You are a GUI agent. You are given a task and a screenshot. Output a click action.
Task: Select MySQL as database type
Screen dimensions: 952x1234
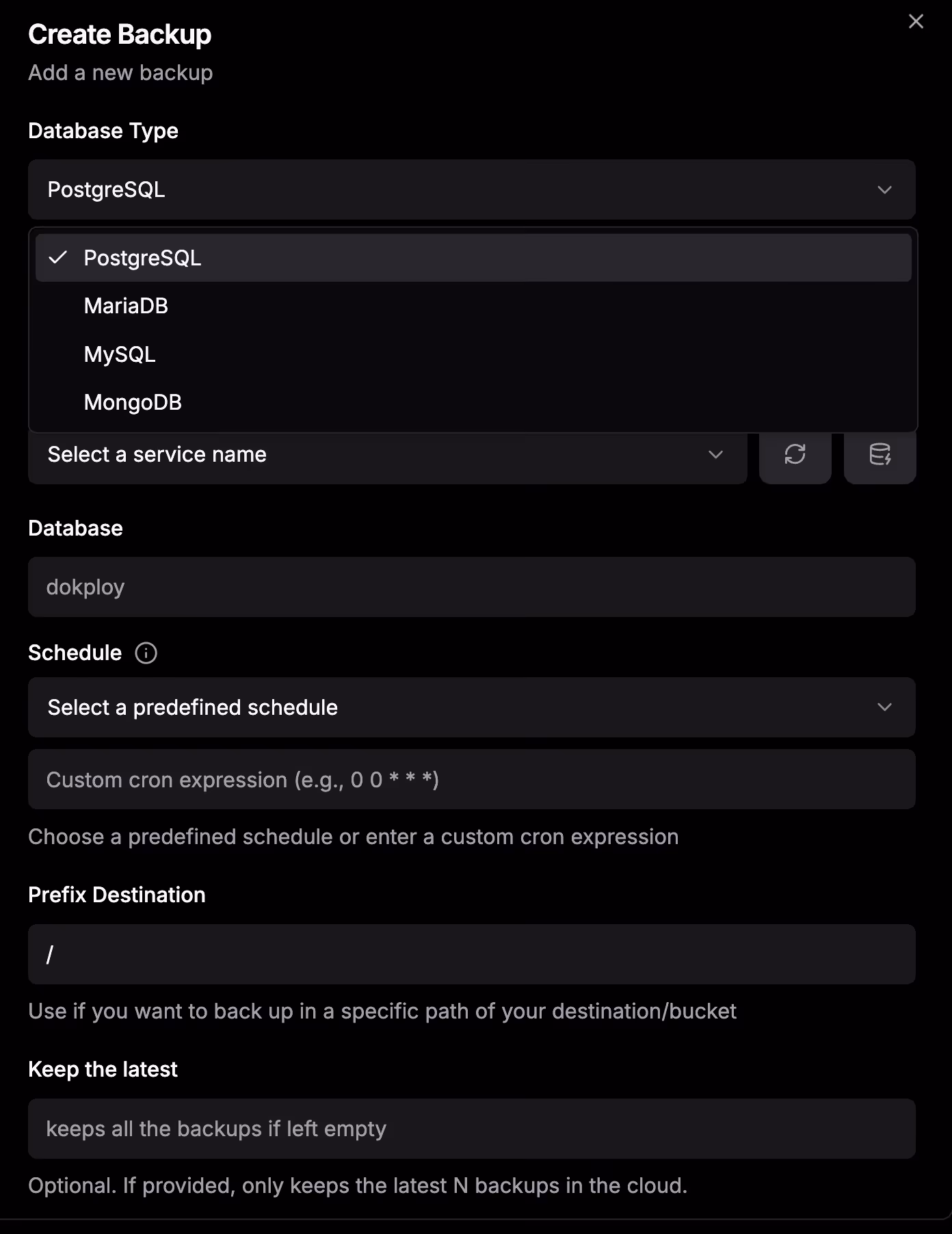click(120, 354)
